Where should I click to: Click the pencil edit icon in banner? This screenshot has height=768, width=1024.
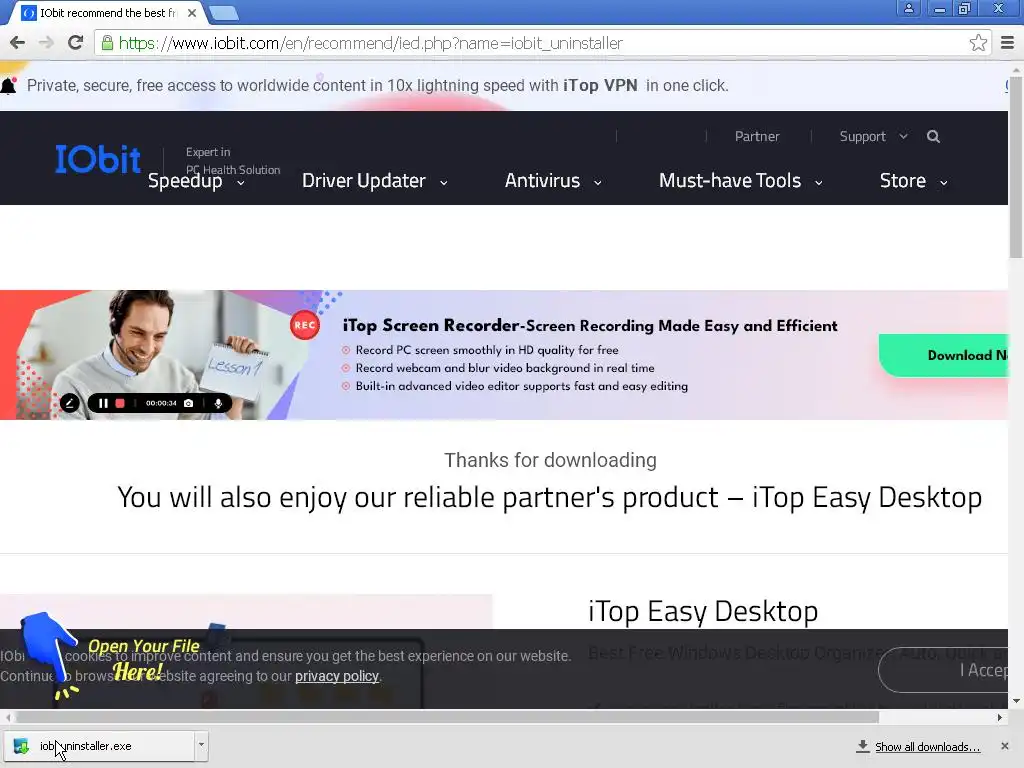coord(70,403)
